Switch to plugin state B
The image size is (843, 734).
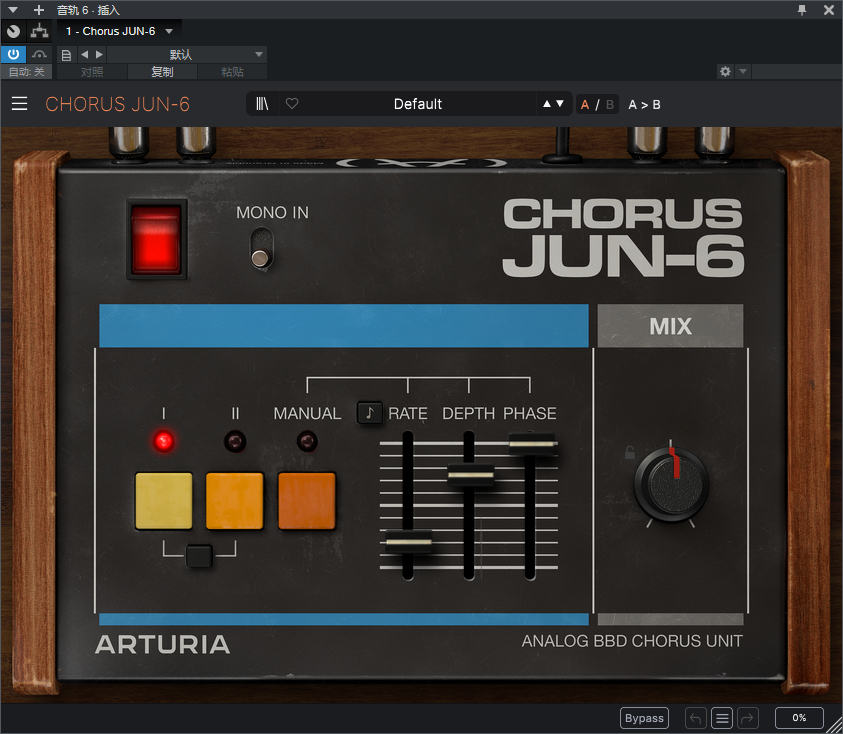point(610,104)
